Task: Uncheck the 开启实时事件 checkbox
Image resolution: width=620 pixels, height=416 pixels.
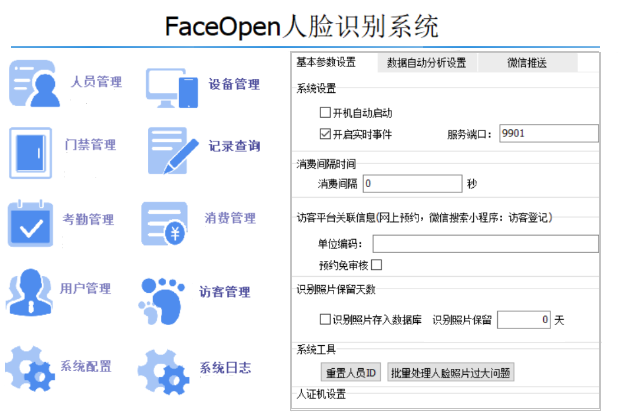Action: tap(324, 133)
